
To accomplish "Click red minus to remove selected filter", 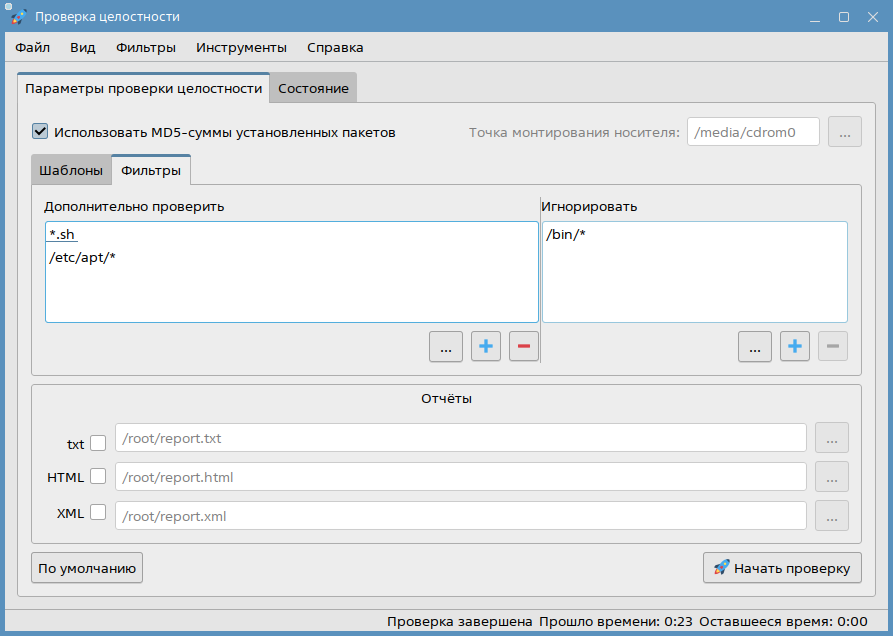I will (523, 347).
